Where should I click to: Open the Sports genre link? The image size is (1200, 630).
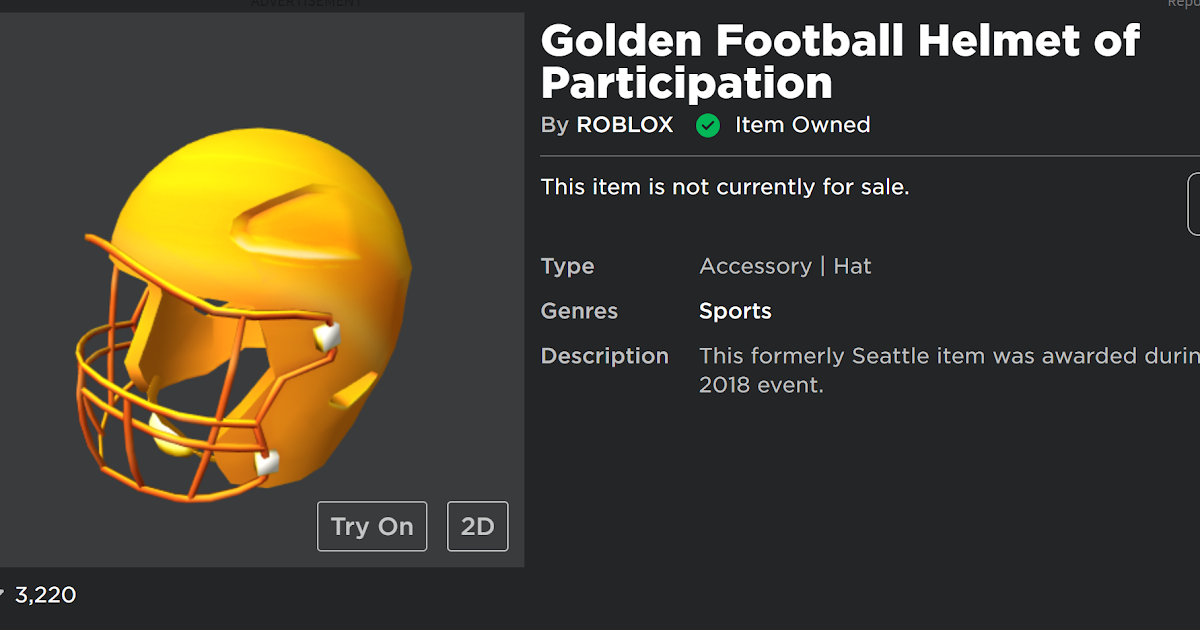[x=735, y=311]
